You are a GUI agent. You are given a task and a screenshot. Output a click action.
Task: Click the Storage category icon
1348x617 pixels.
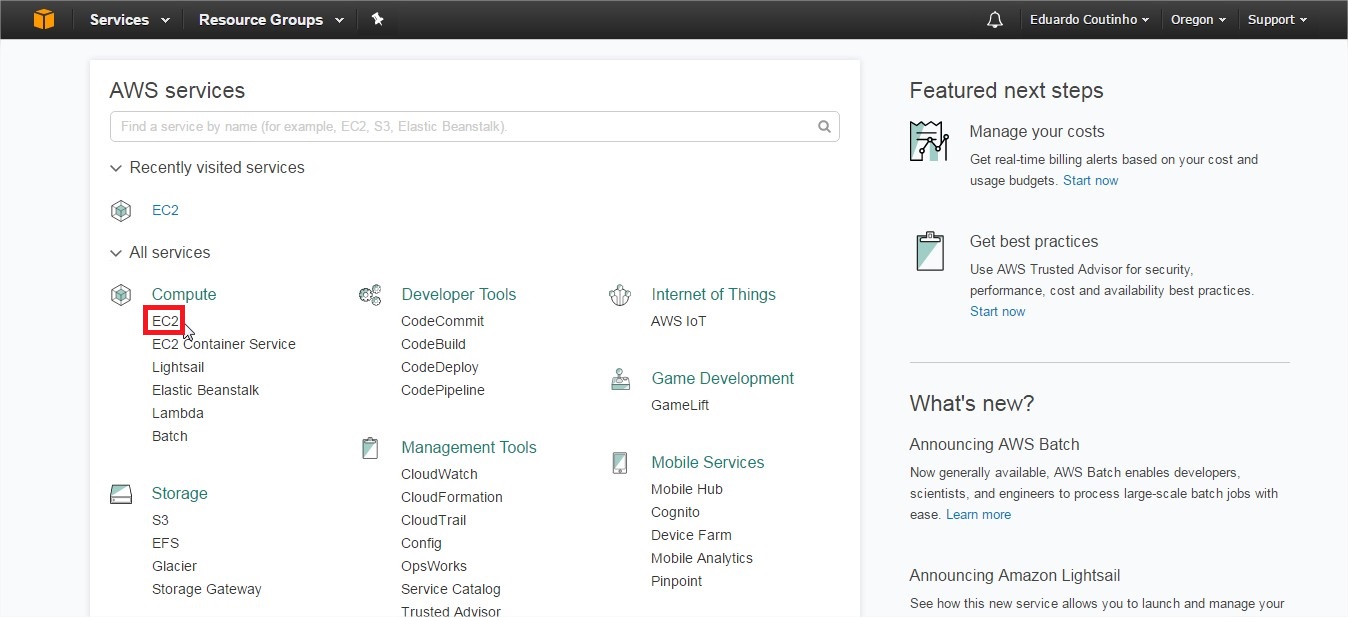click(x=121, y=493)
